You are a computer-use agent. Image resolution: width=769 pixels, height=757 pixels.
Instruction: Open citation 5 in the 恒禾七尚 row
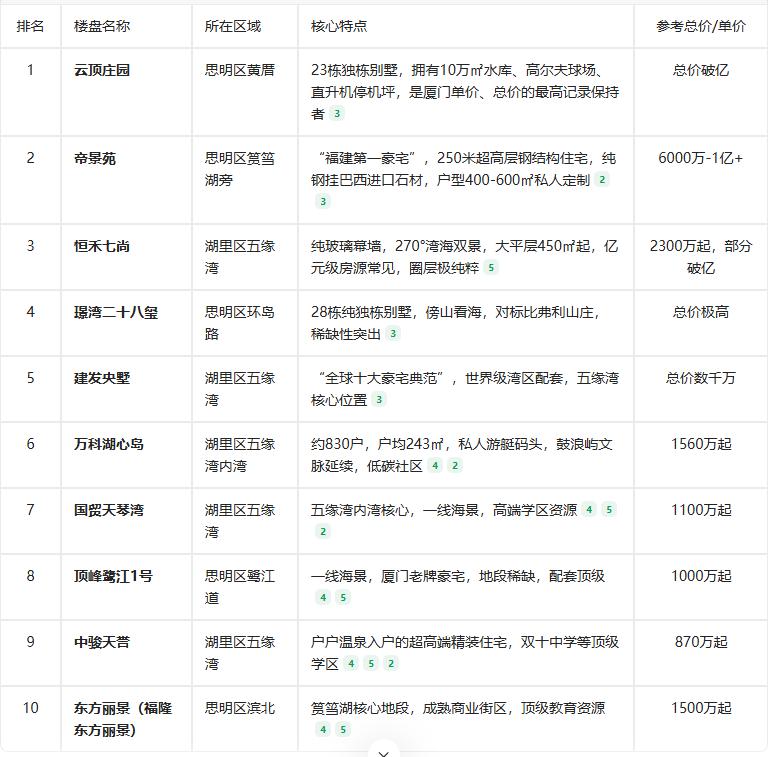[x=490, y=268]
